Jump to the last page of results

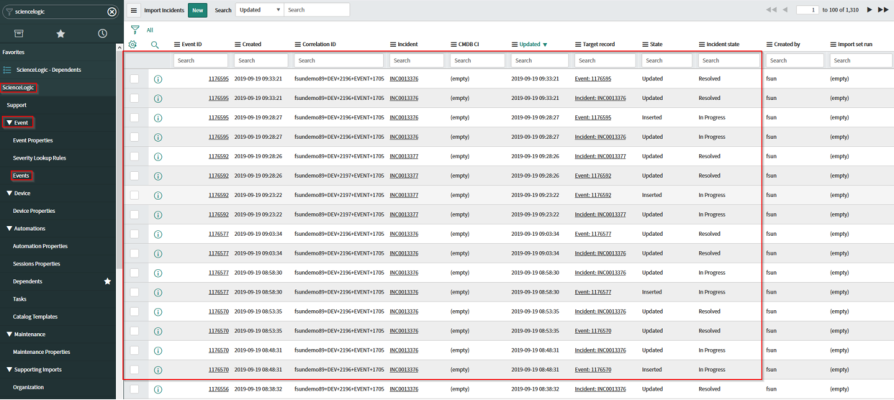click(883, 9)
